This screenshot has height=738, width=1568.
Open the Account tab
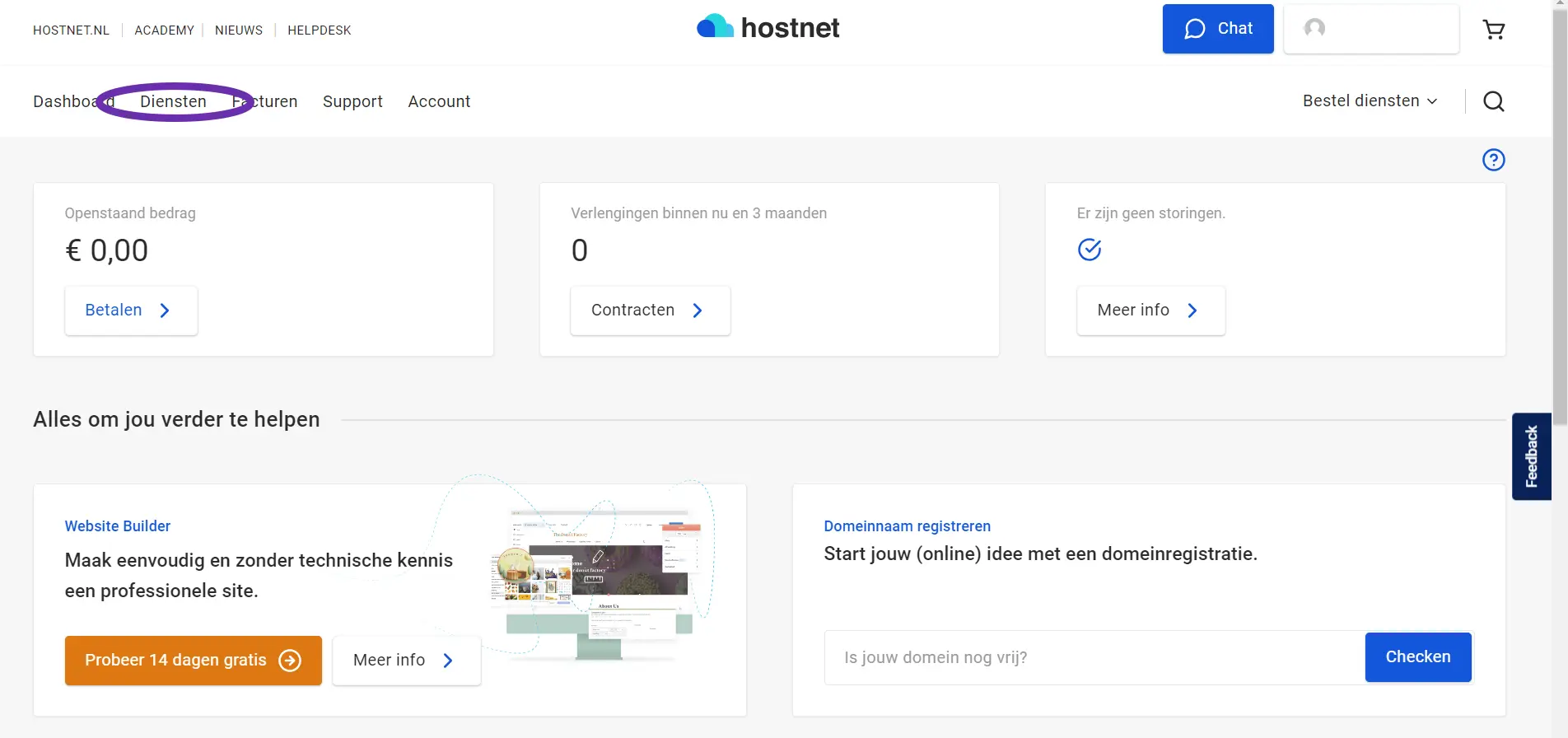click(x=439, y=101)
